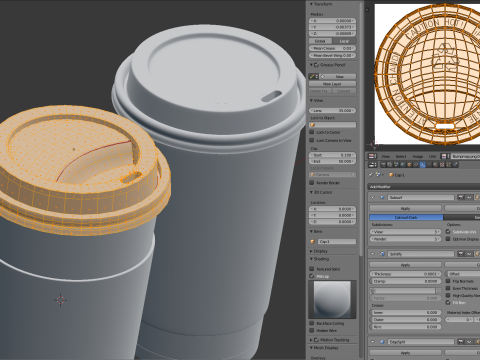This screenshot has width=480, height=360.
Task: Open the Modifiers properties tab icon
Action: click(423, 165)
